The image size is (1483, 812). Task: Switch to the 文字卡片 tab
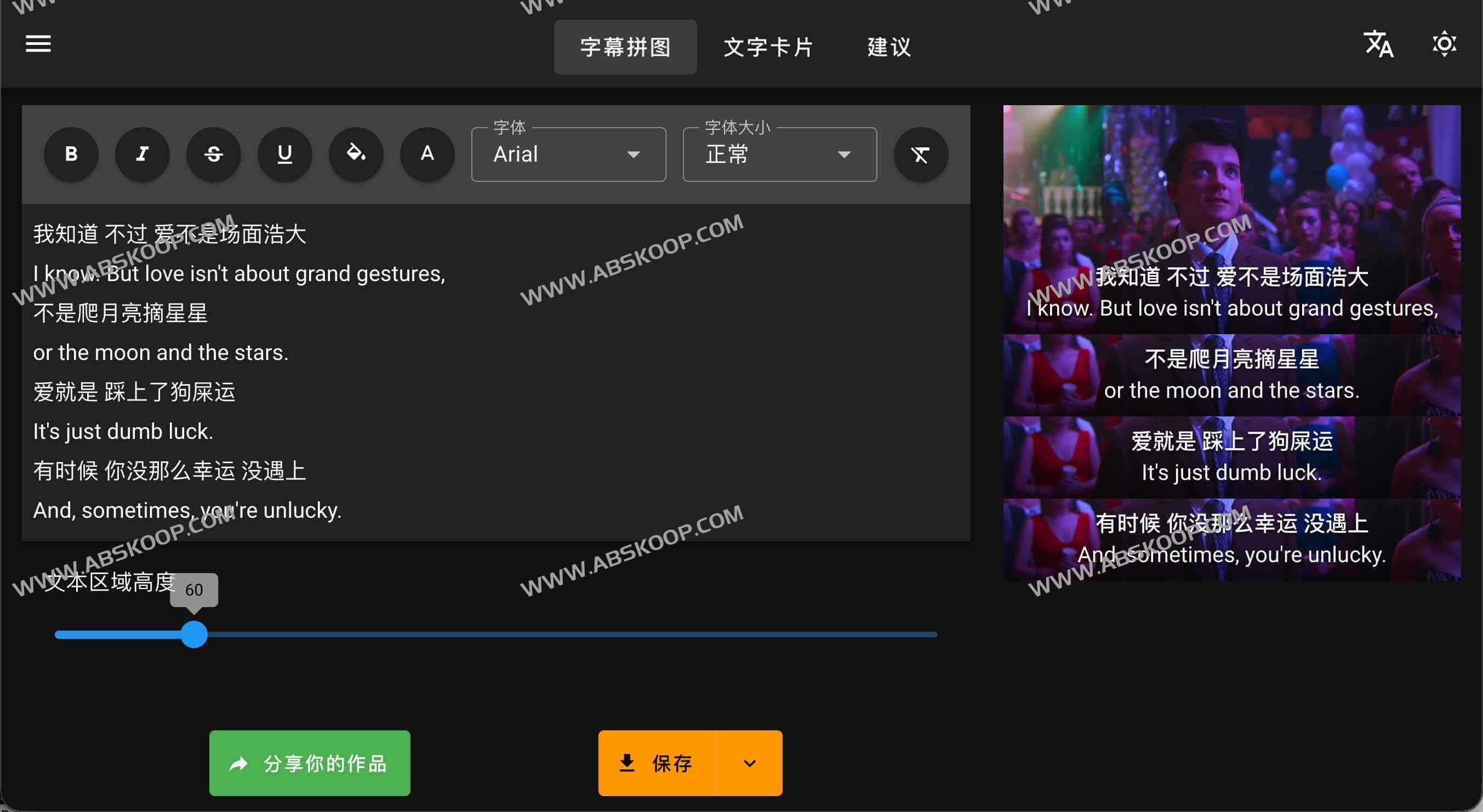(x=768, y=47)
